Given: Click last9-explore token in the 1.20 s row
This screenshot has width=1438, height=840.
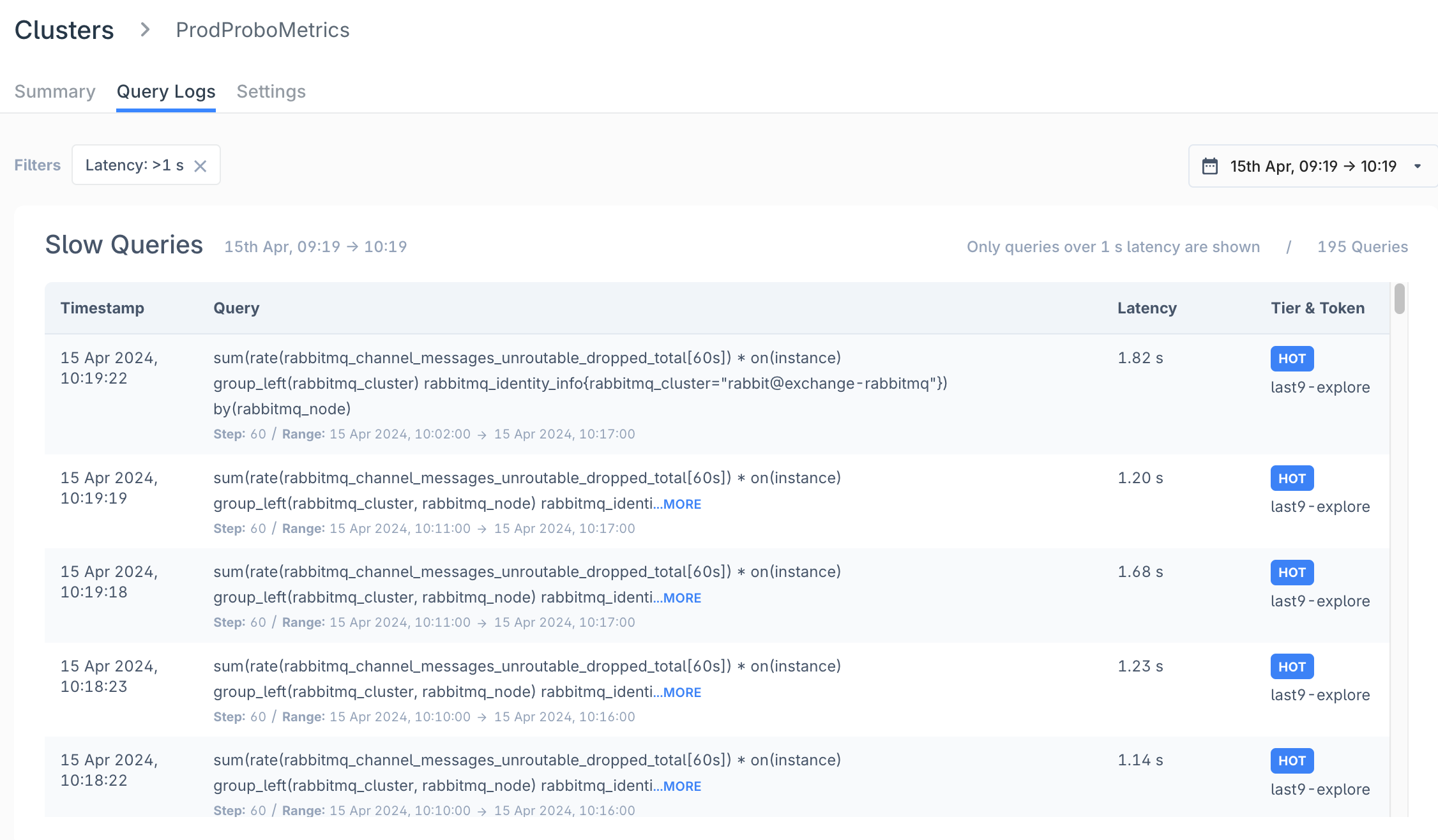Looking at the screenshot, I should [1320, 507].
